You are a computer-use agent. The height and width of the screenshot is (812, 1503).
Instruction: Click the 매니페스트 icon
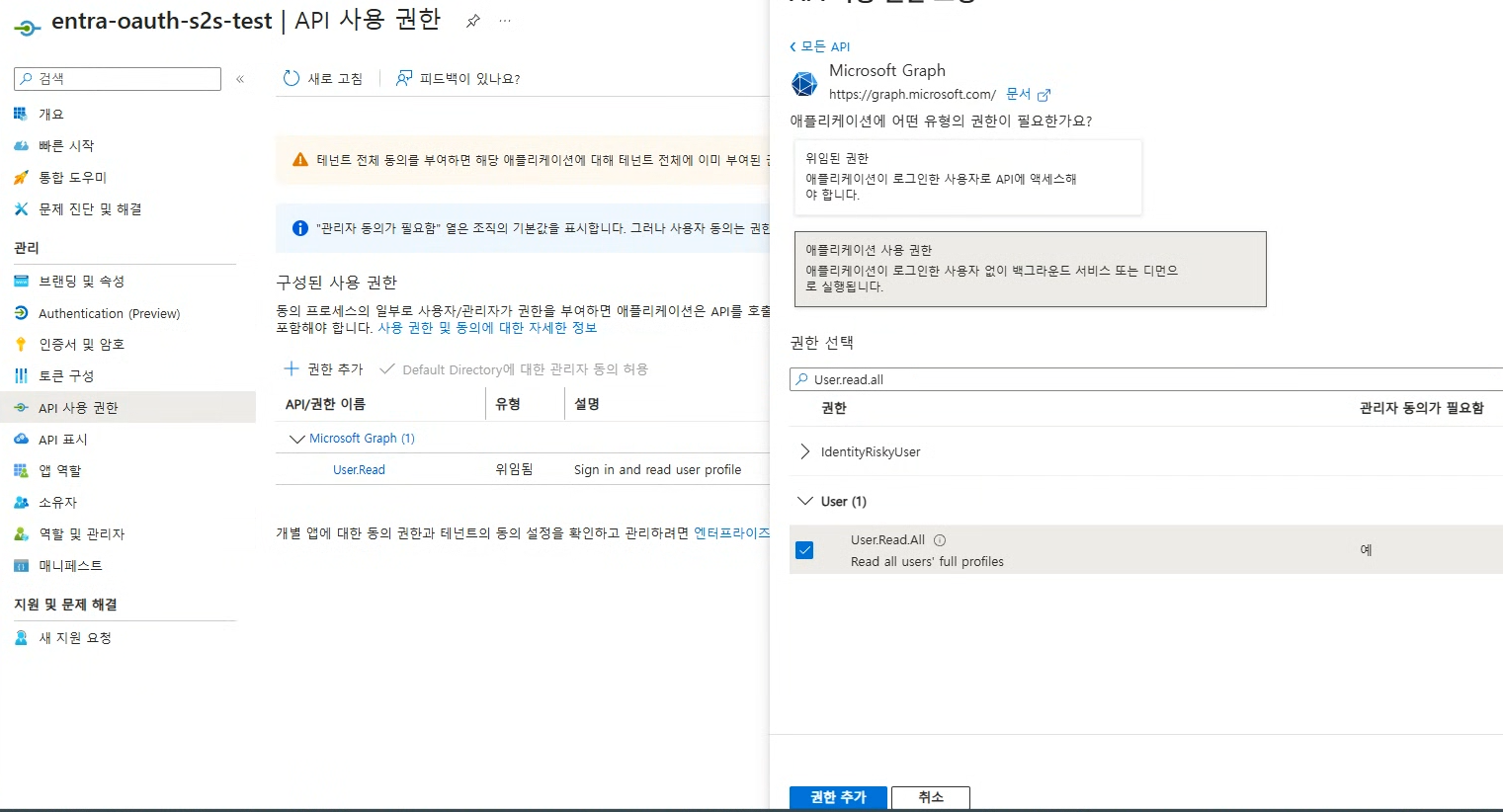21,565
